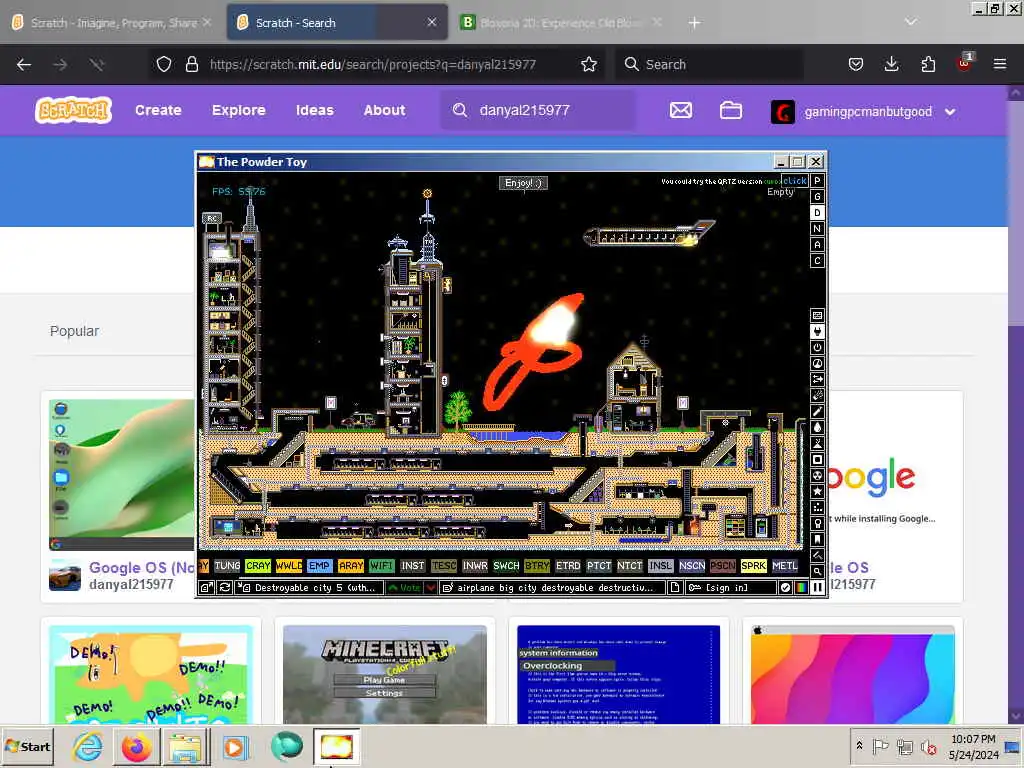Open renderer options rainbow icon
Viewport: 1024px width, 768px height.
click(801, 588)
